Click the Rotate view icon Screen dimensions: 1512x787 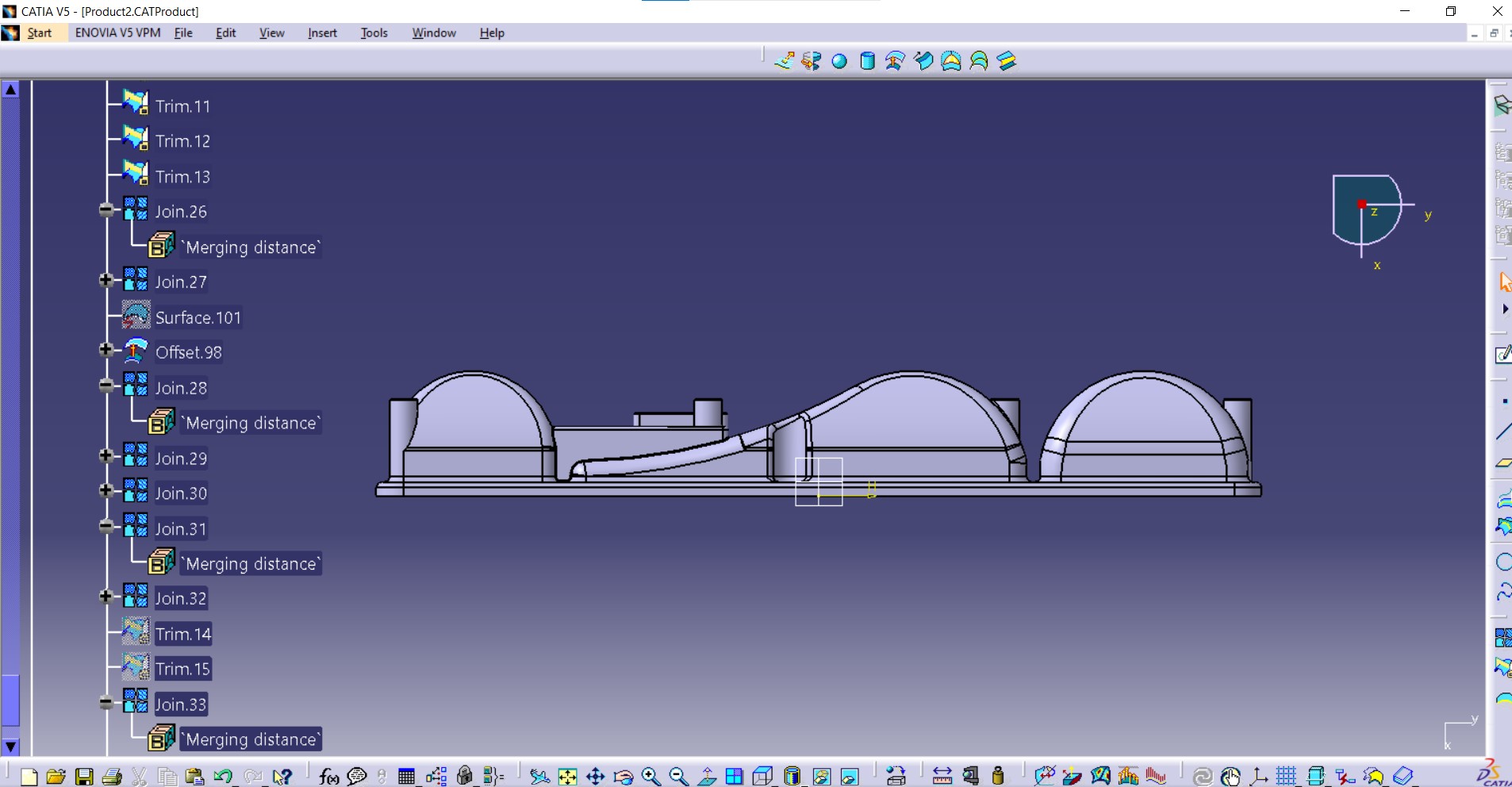click(624, 776)
